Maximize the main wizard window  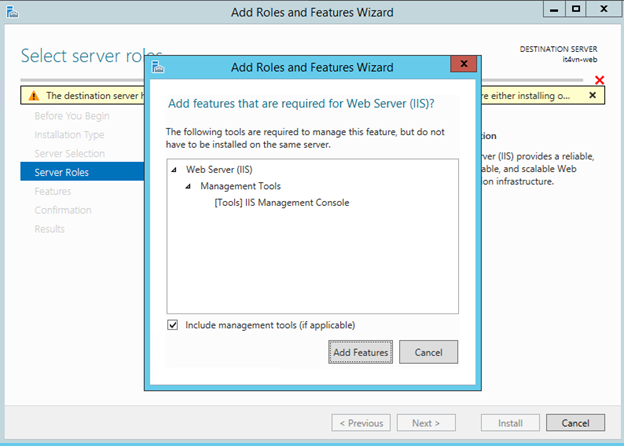click(575, 10)
